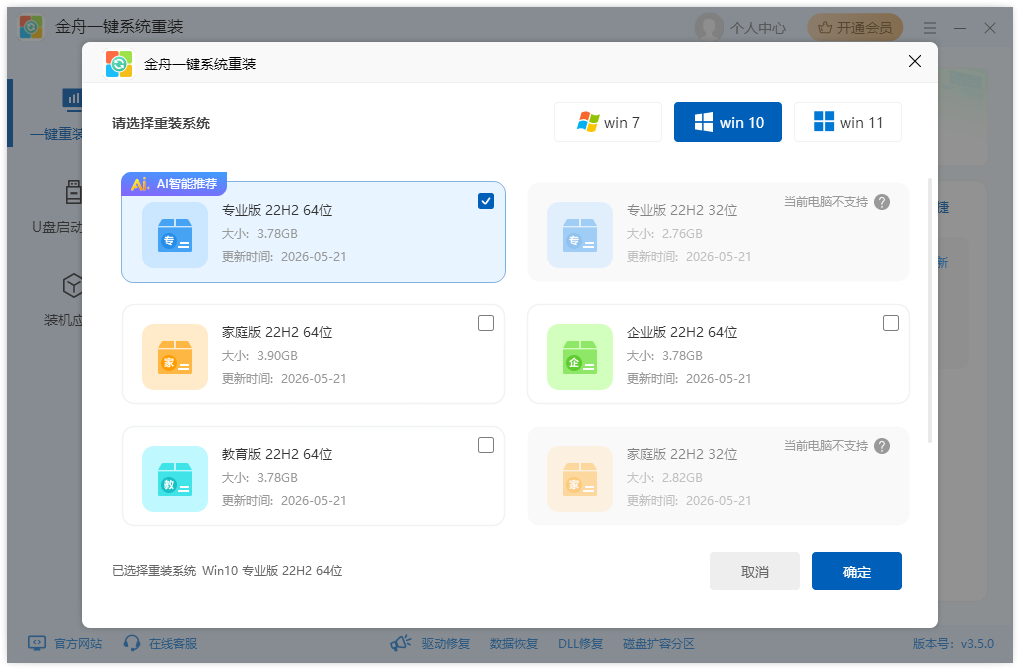1020x670 pixels.
Task: Click the main window app logo
Action: pos(31,27)
